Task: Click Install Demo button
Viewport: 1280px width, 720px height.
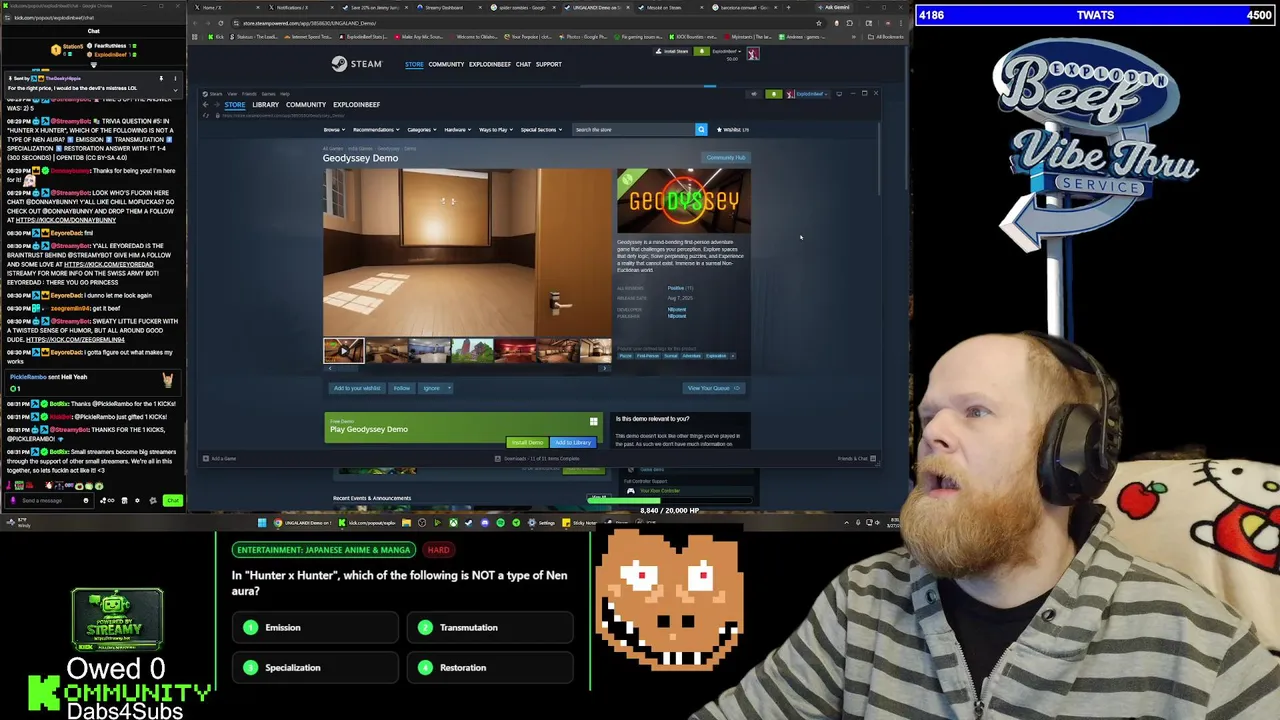Action: 527,442
